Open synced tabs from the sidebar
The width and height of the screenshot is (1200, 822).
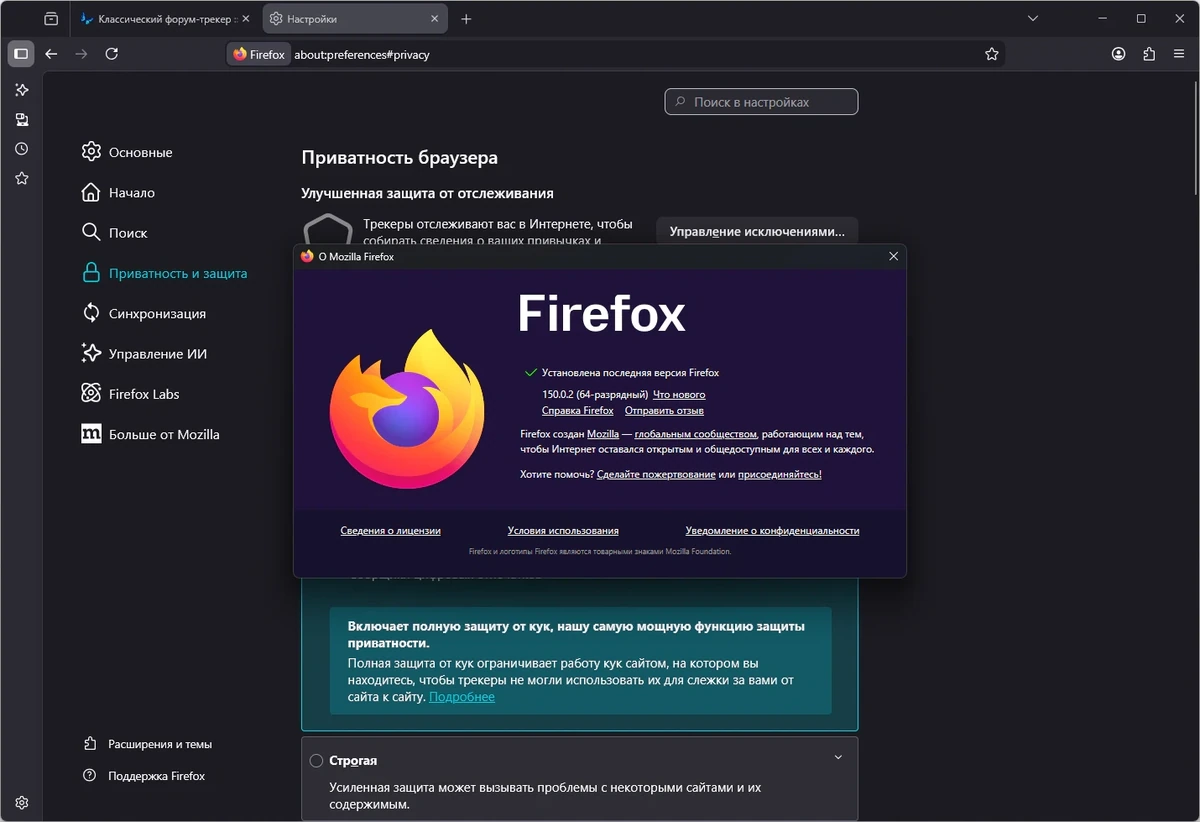coord(21,120)
